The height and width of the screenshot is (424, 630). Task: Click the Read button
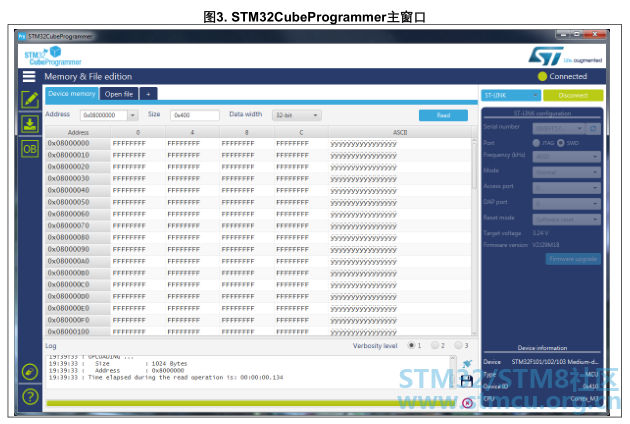pyautogui.click(x=443, y=115)
